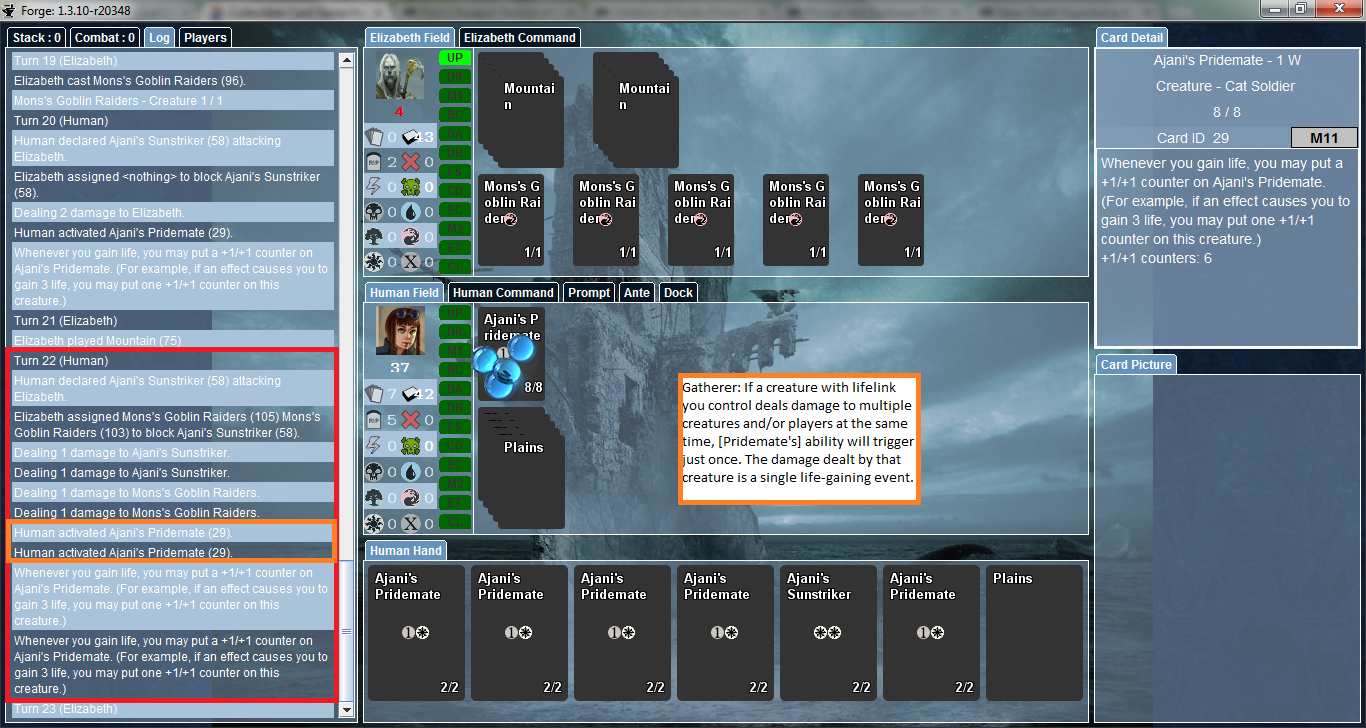Click Elizabeth's graveyard tombstone icon
The height and width of the screenshot is (728, 1366).
[x=374, y=162]
